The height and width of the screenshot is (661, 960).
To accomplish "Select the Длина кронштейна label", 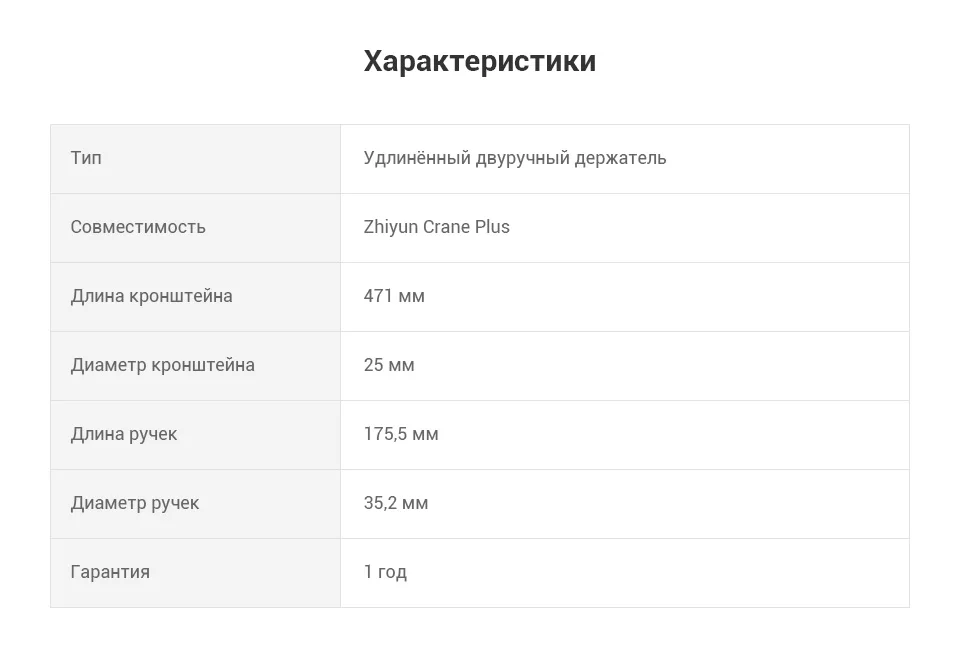I will 151,296.
